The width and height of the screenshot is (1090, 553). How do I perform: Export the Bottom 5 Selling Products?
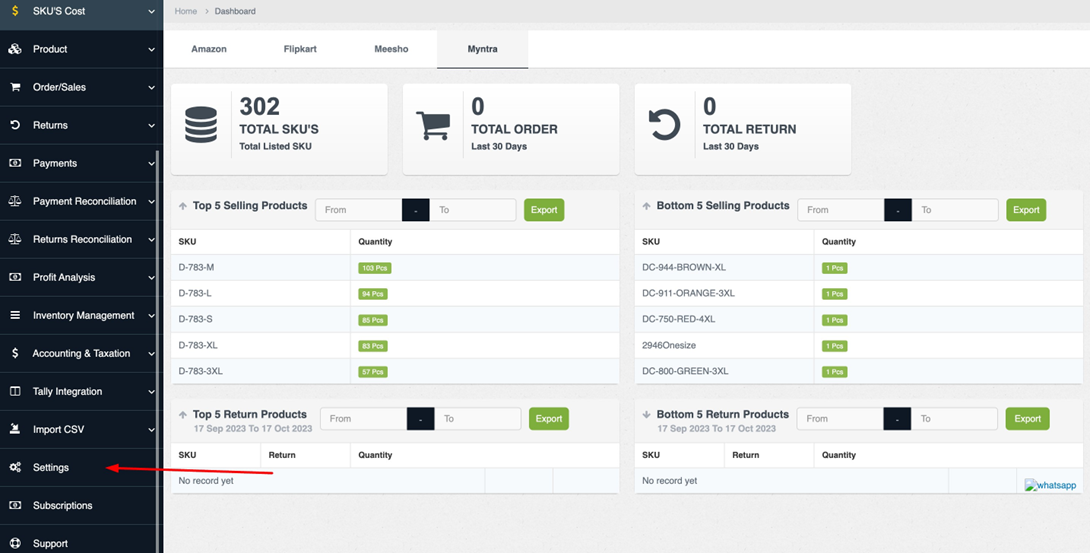1026,210
